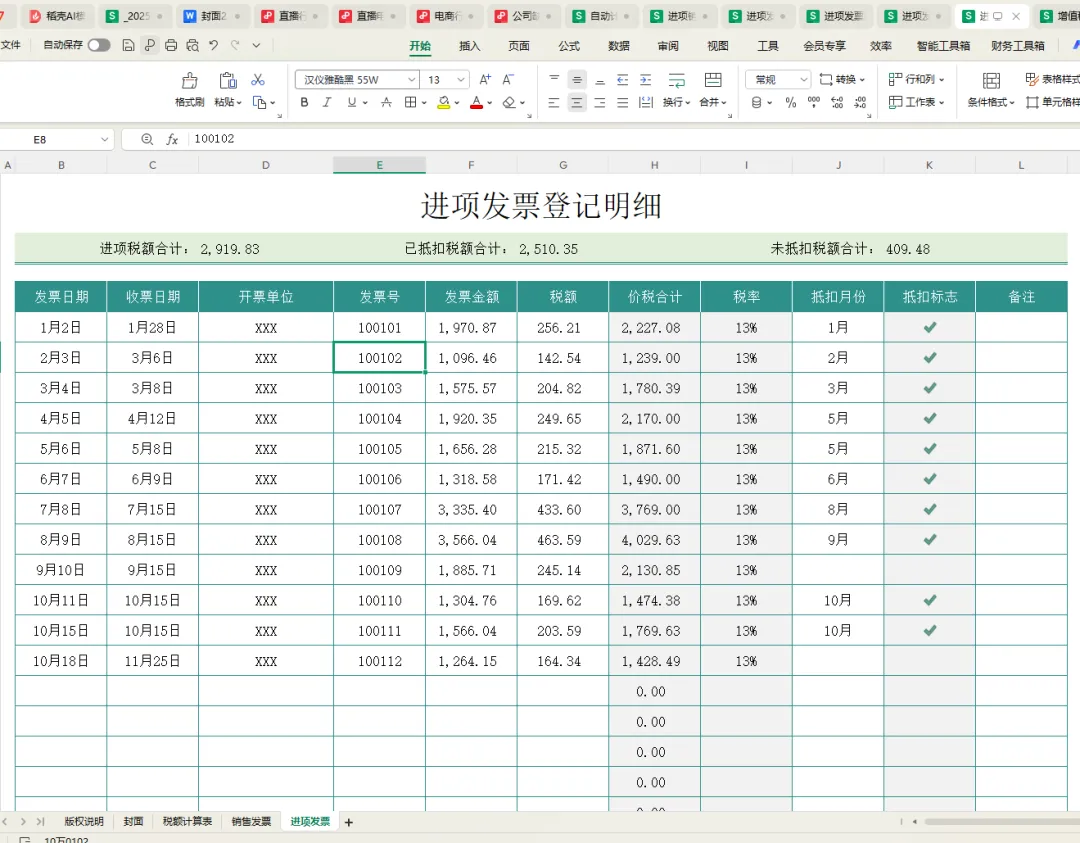1080x843 pixels.
Task: Switch to the 公式 ribbon tab
Action: pos(569,45)
